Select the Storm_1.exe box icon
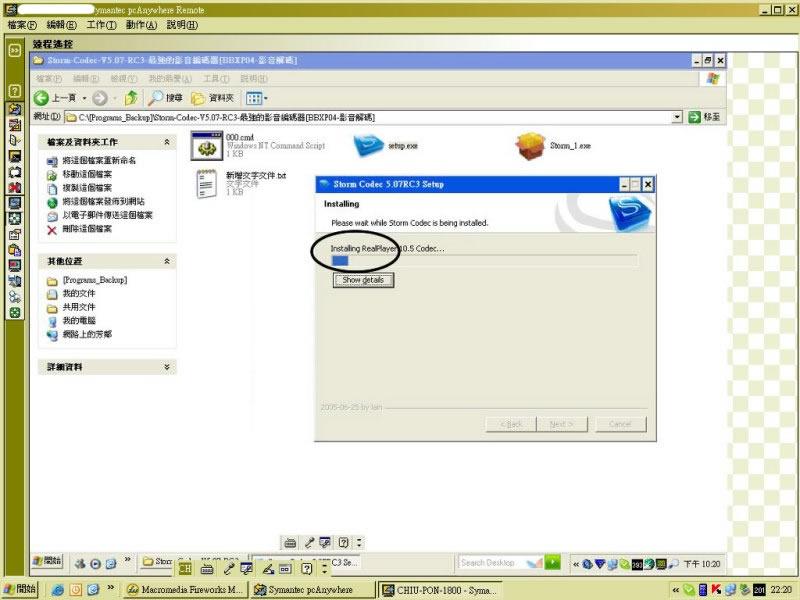Viewport: 800px width, 600px height. point(530,146)
